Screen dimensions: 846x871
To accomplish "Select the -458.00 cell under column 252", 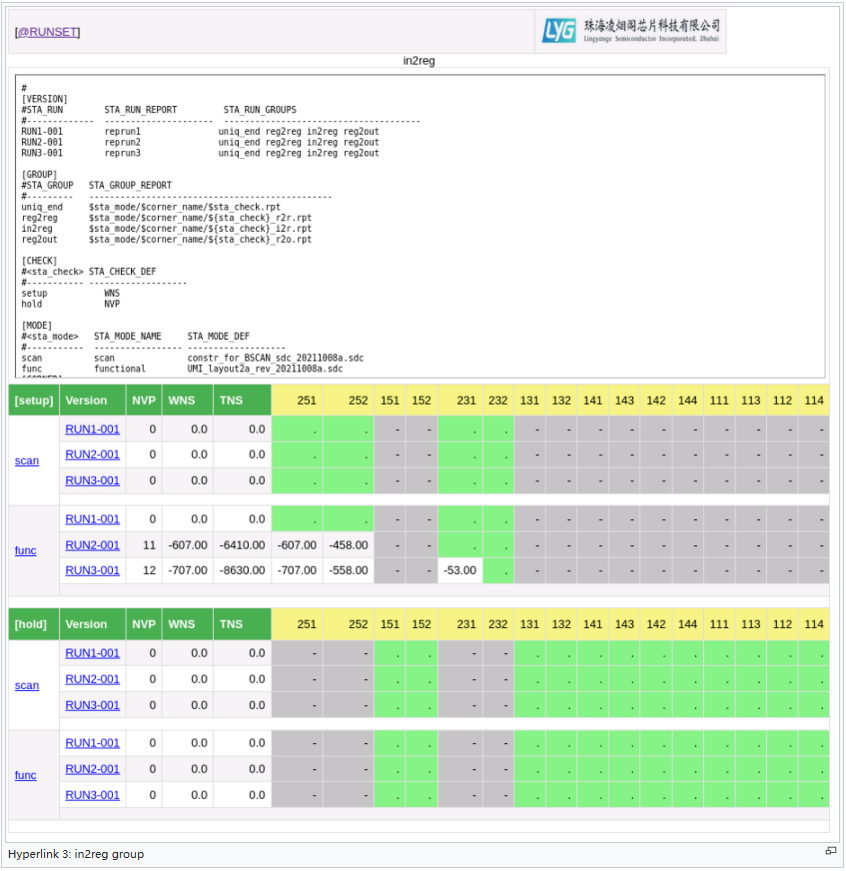I will point(348,545).
